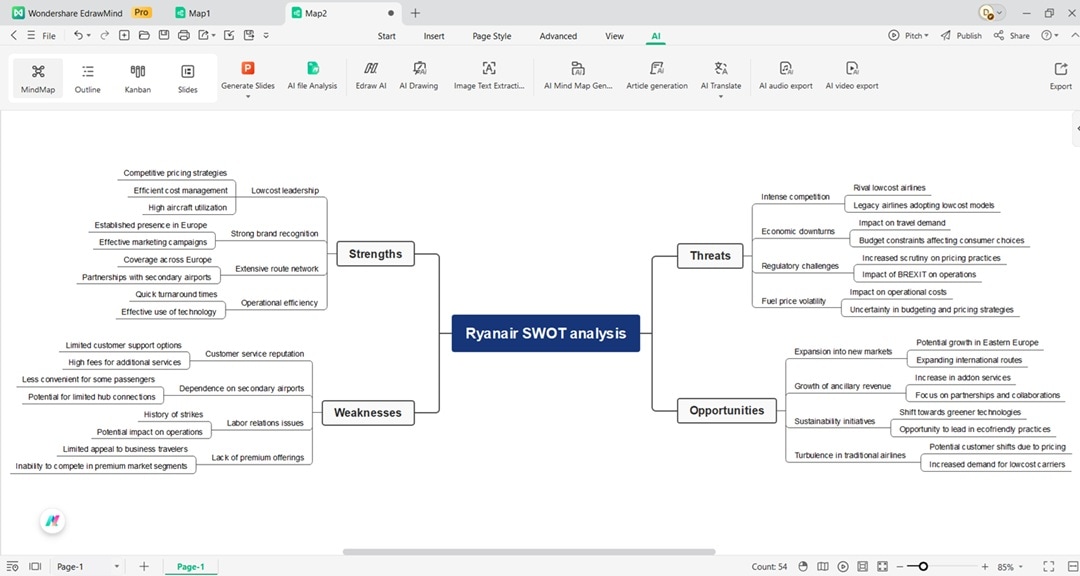Click the zoom slider handle

pos(923,566)
